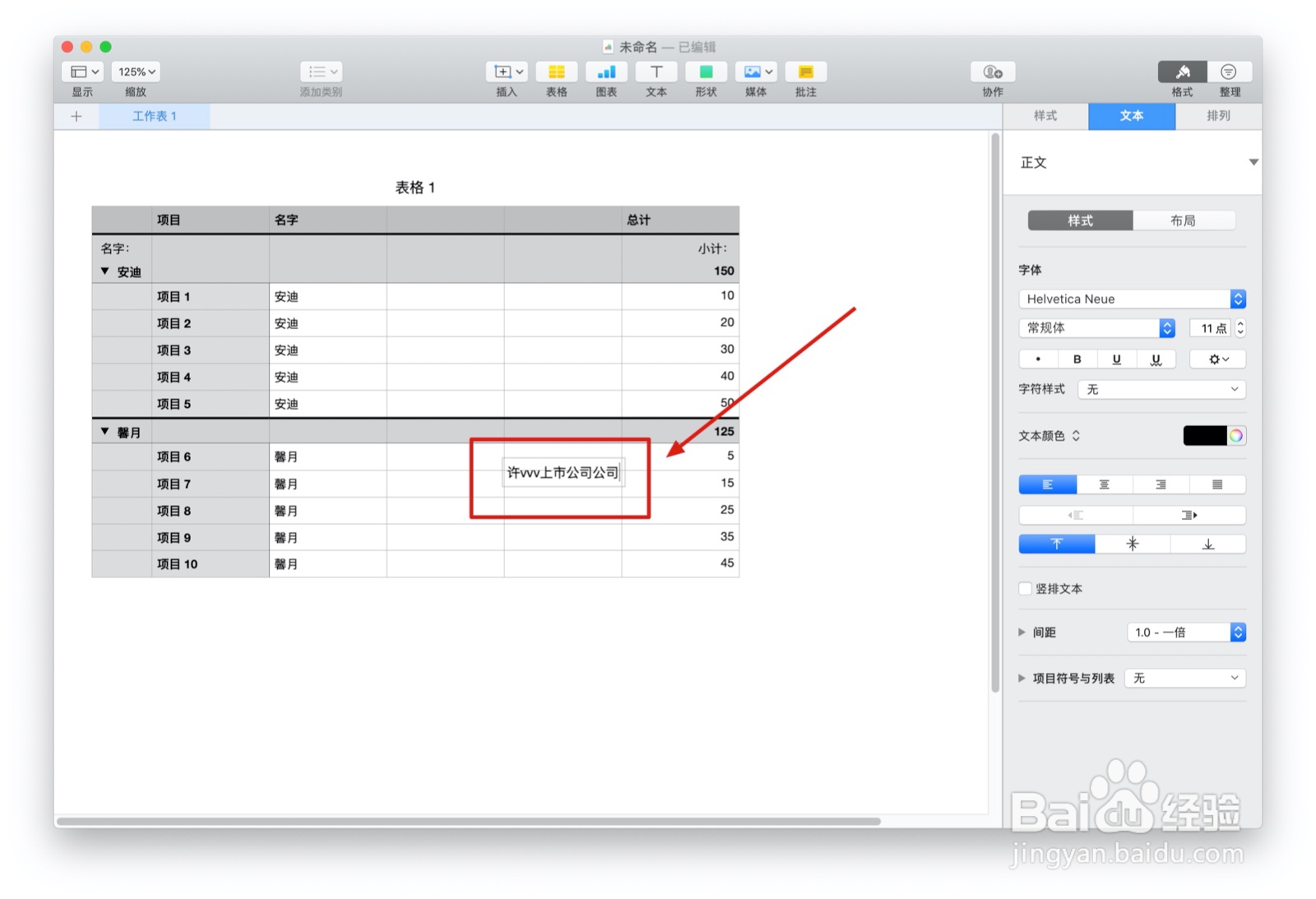The height and width of the screenshot is (899, 1316).
Task: Toggle the double-underlined U strikethrough button
Action: tap(1156, 359)
